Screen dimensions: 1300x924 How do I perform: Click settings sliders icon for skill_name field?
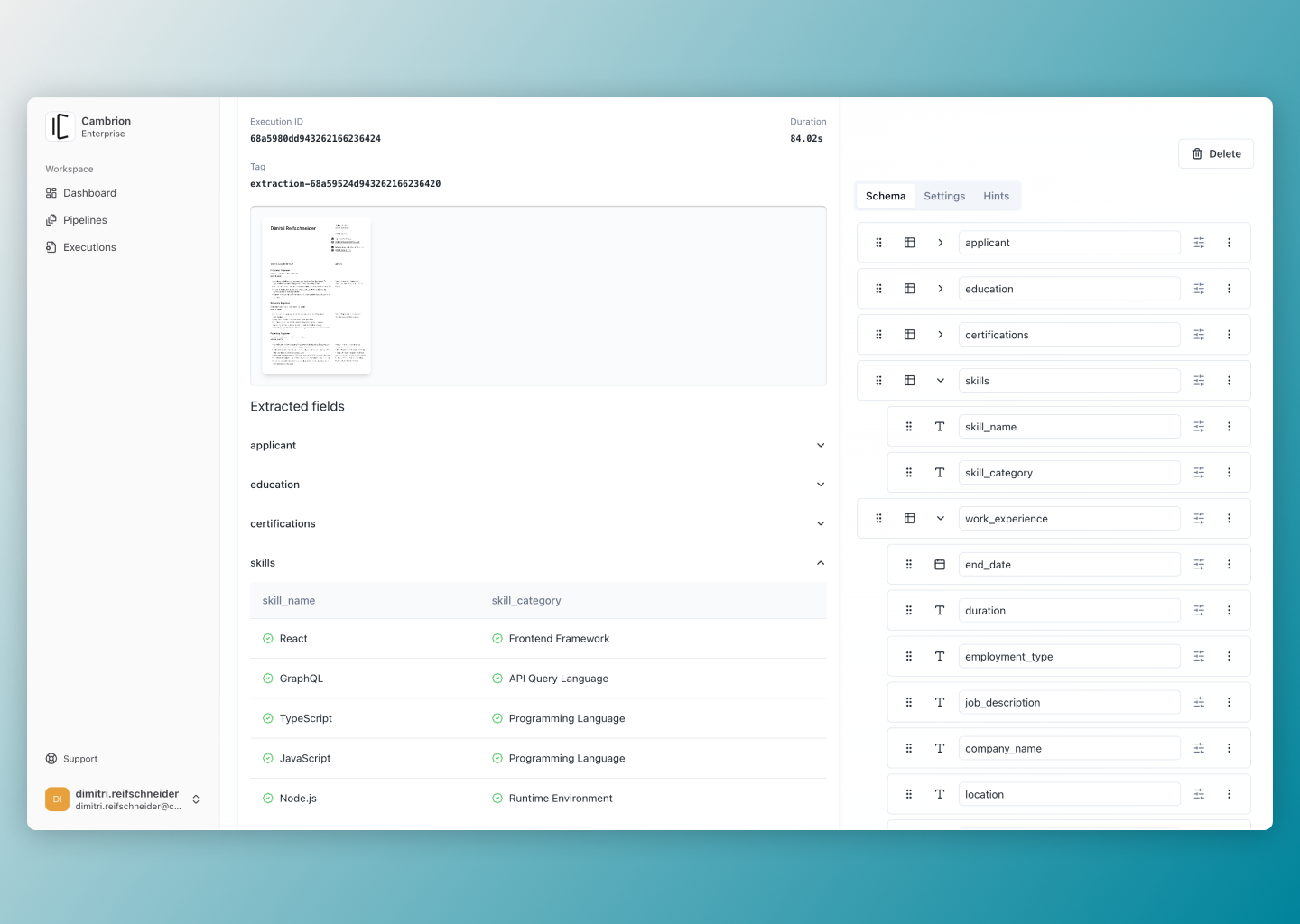[1199, 427]
